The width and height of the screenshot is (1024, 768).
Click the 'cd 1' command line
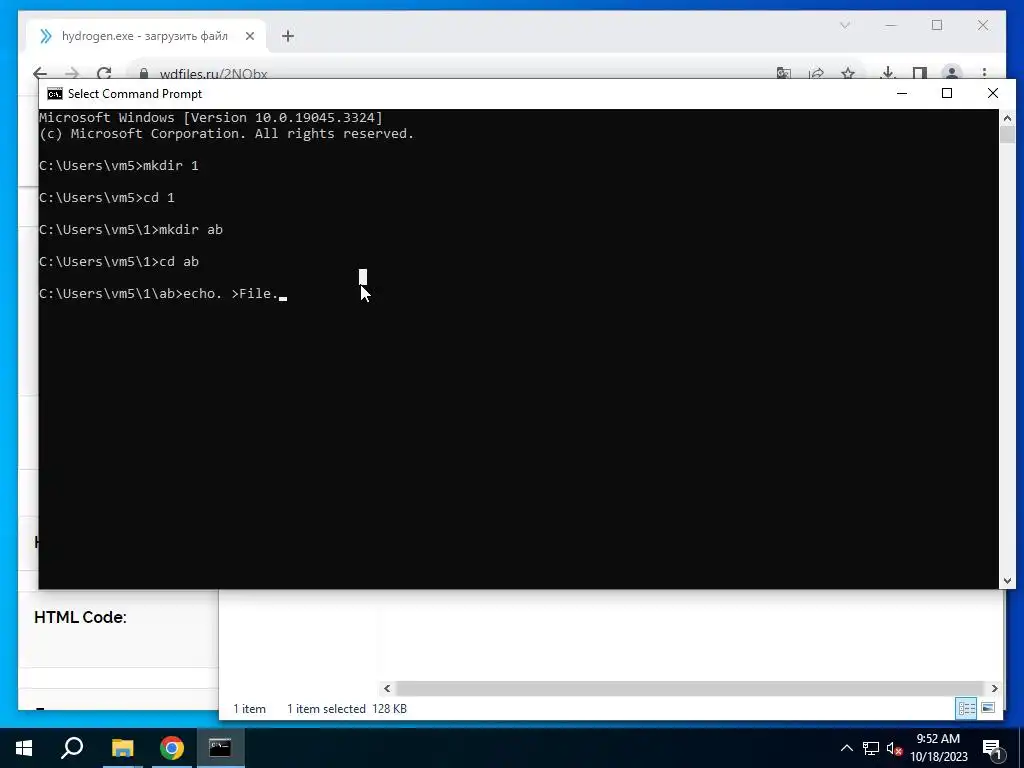[x=107, y=198]
